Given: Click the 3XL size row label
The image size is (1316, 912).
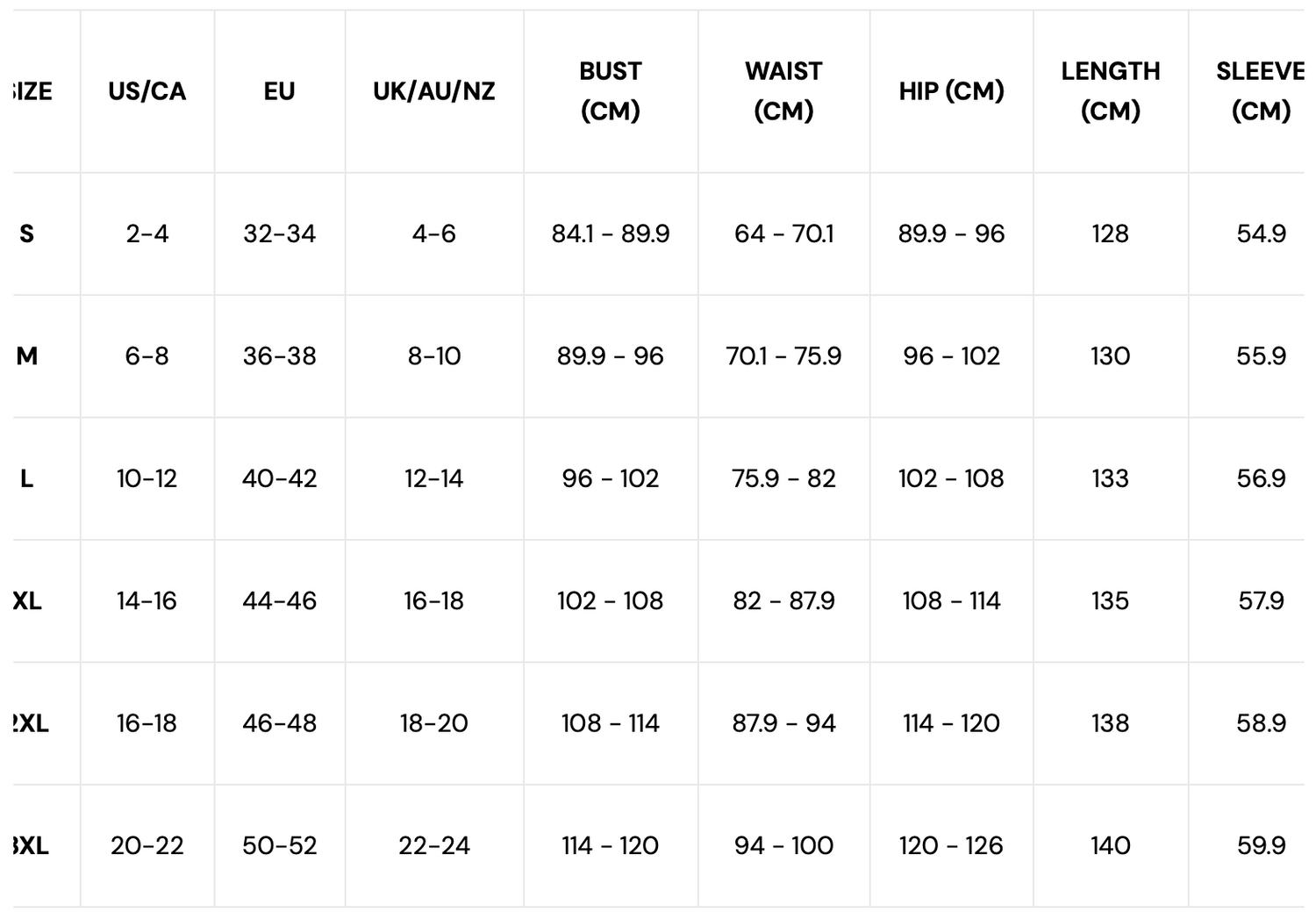Looking at the screenshot, I should (x=31, y=846).
